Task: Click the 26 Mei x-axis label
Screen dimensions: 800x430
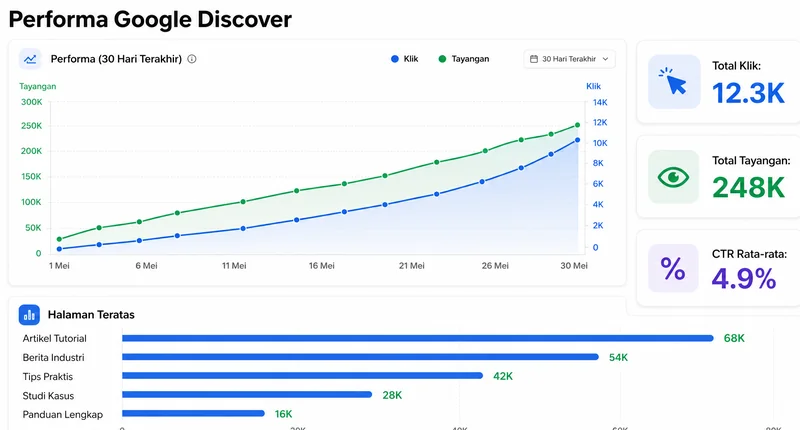Action: click(x=495, y=266)
